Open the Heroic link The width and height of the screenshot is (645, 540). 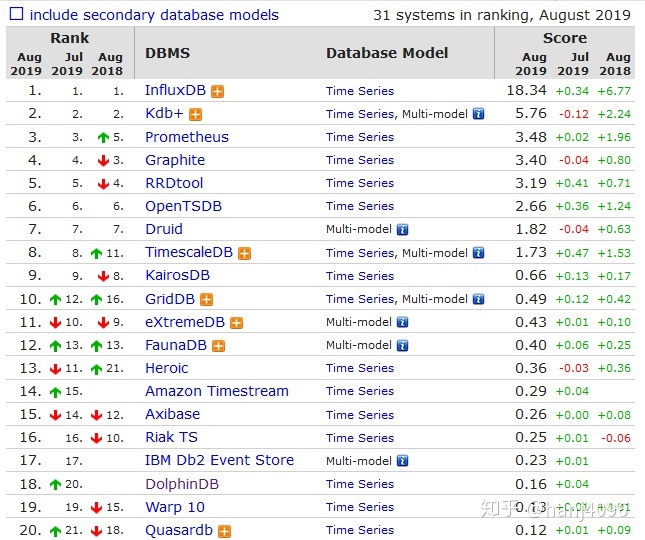point(167,368)
